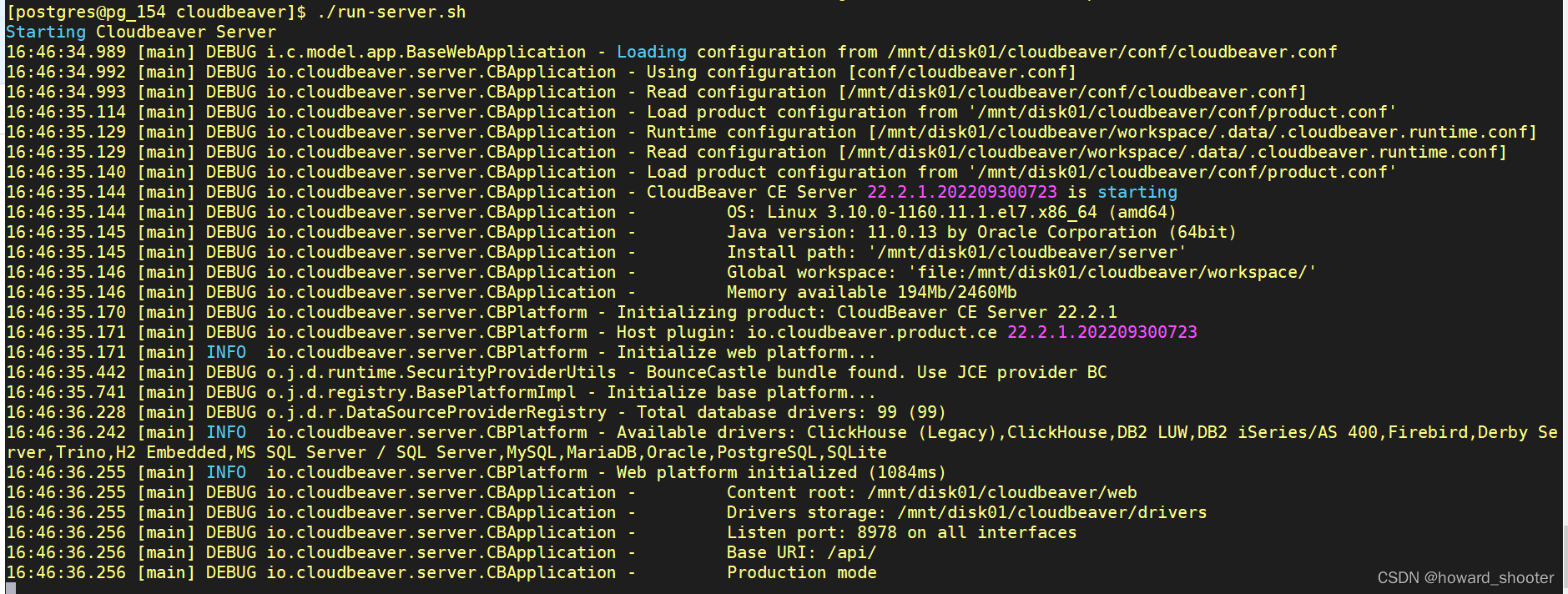Screen dimensions: 1568x594
Task: Click the magenta version before 'is starting'
Action: pyautogui.click(x=962, y=193)
